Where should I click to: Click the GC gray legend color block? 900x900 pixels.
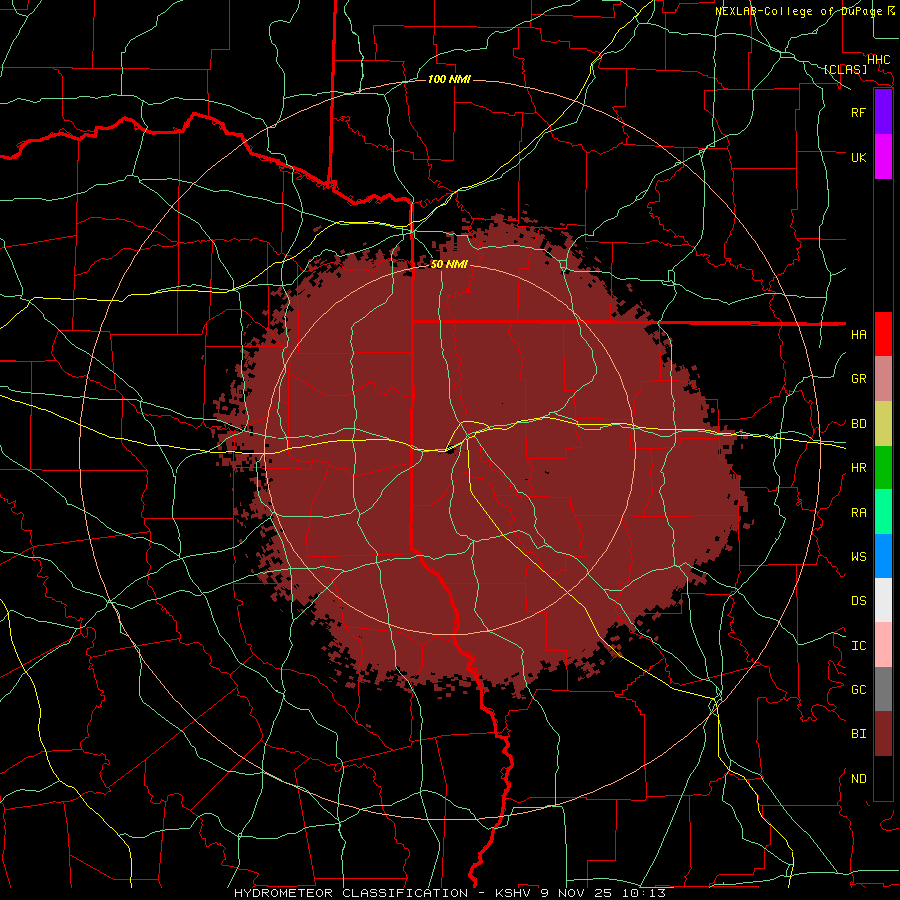click(x=883, y=689)
